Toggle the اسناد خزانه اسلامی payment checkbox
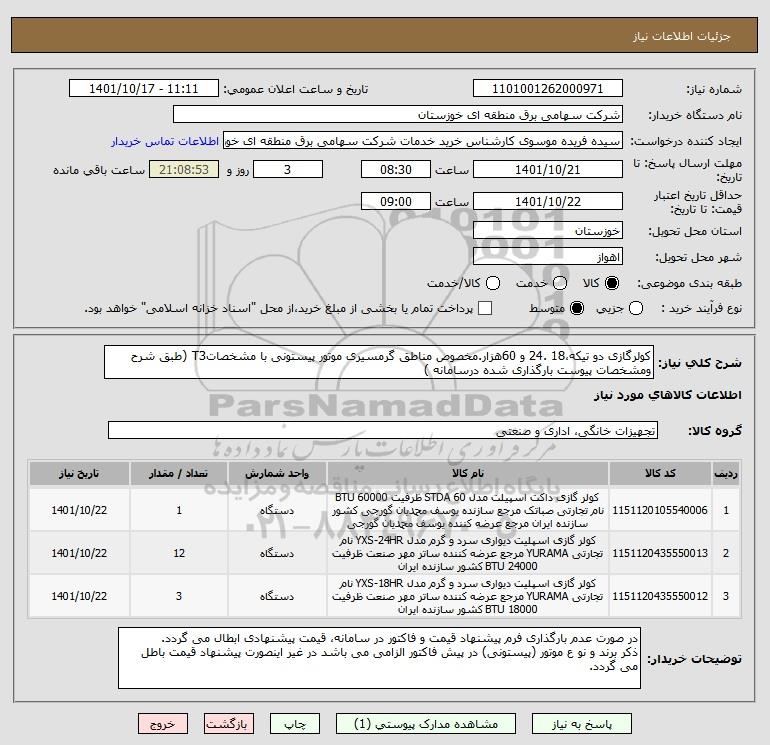The height and width of the screenshot is (745, 770). pos(485,308)
